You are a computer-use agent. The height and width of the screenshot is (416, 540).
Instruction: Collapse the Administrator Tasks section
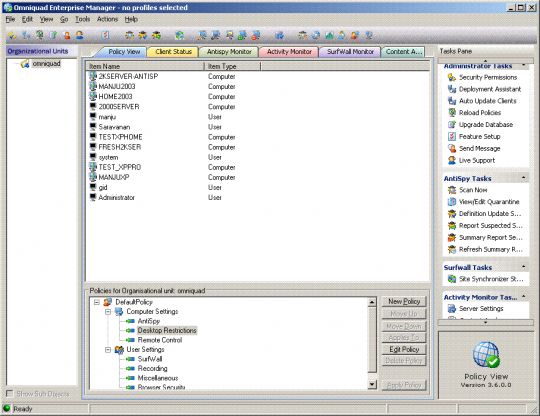pyautogui.click(x=523, y=65)
